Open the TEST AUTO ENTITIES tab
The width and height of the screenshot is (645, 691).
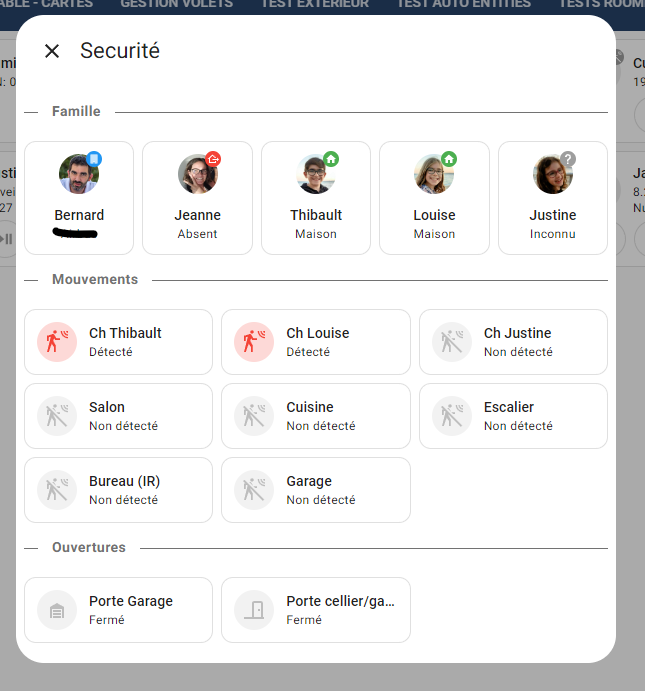[464, 4]
